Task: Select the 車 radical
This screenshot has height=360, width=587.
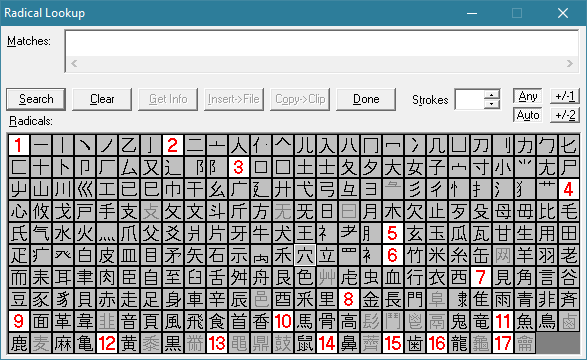Action: point(194,299)
